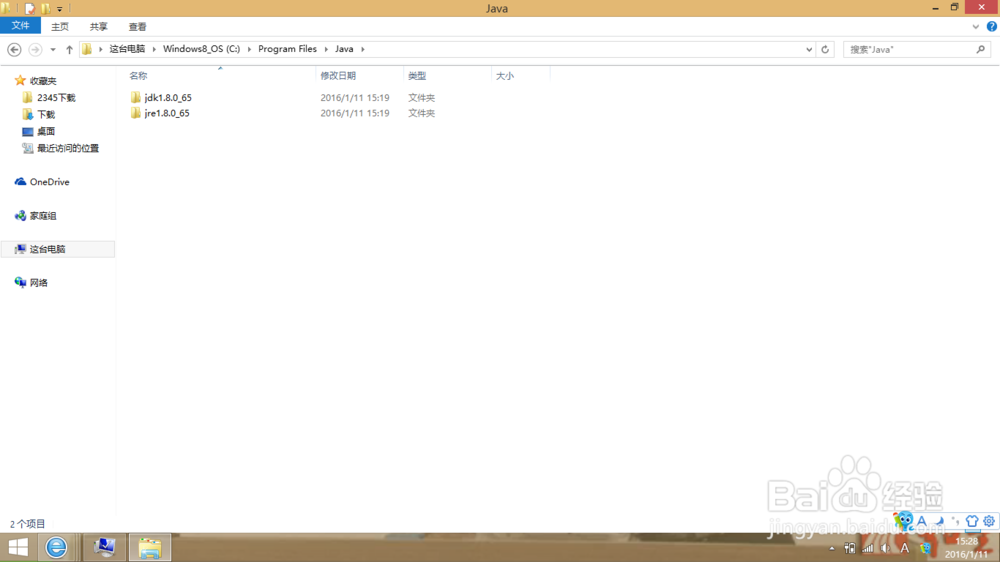Image resolution: width=1000 pixels, height=562 pixels.
Task: Open the recent locations dropdown arrow
Action: (x=53, y=49)
